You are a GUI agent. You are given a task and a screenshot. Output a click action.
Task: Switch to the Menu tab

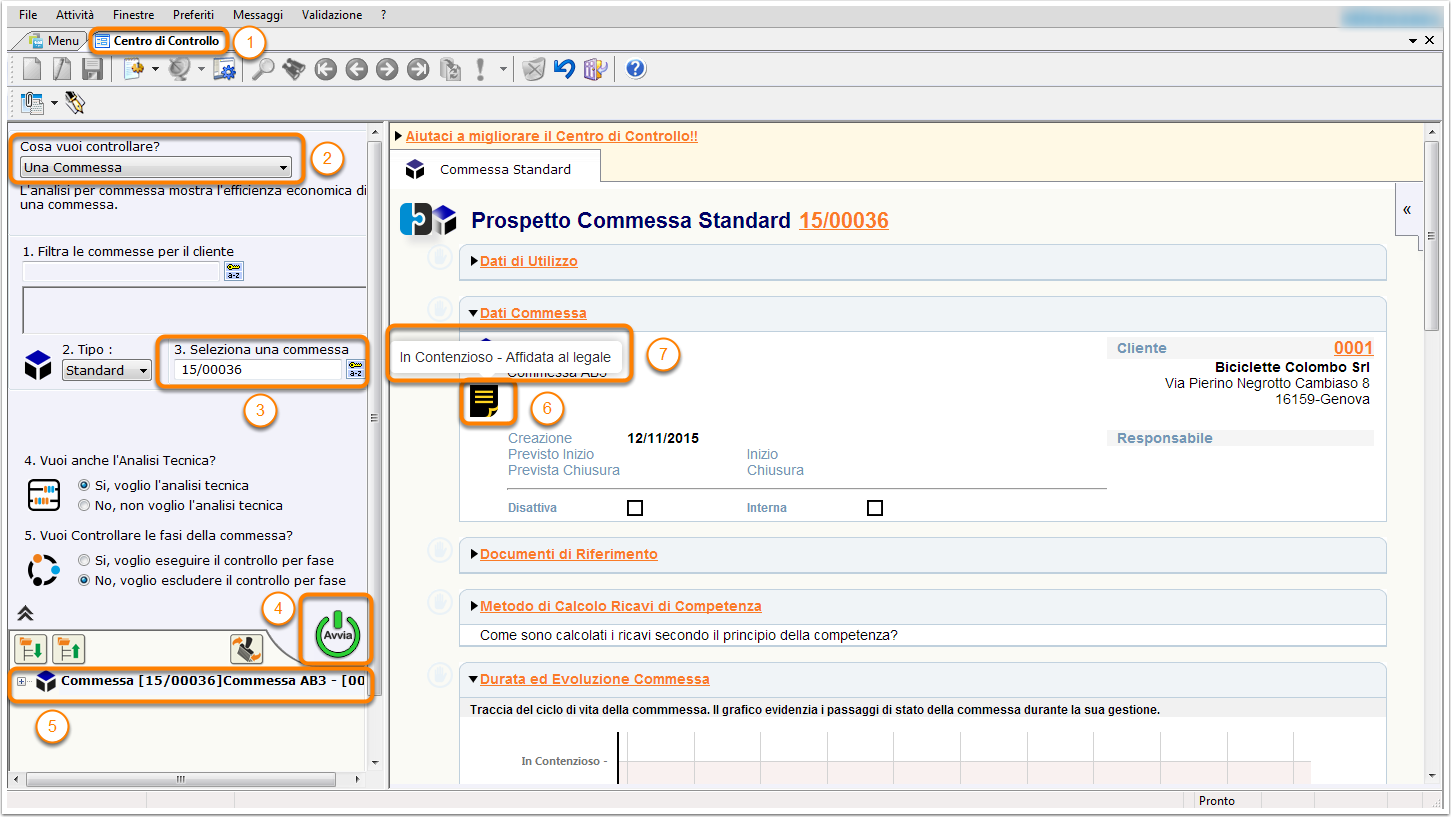tap(56, 41)
